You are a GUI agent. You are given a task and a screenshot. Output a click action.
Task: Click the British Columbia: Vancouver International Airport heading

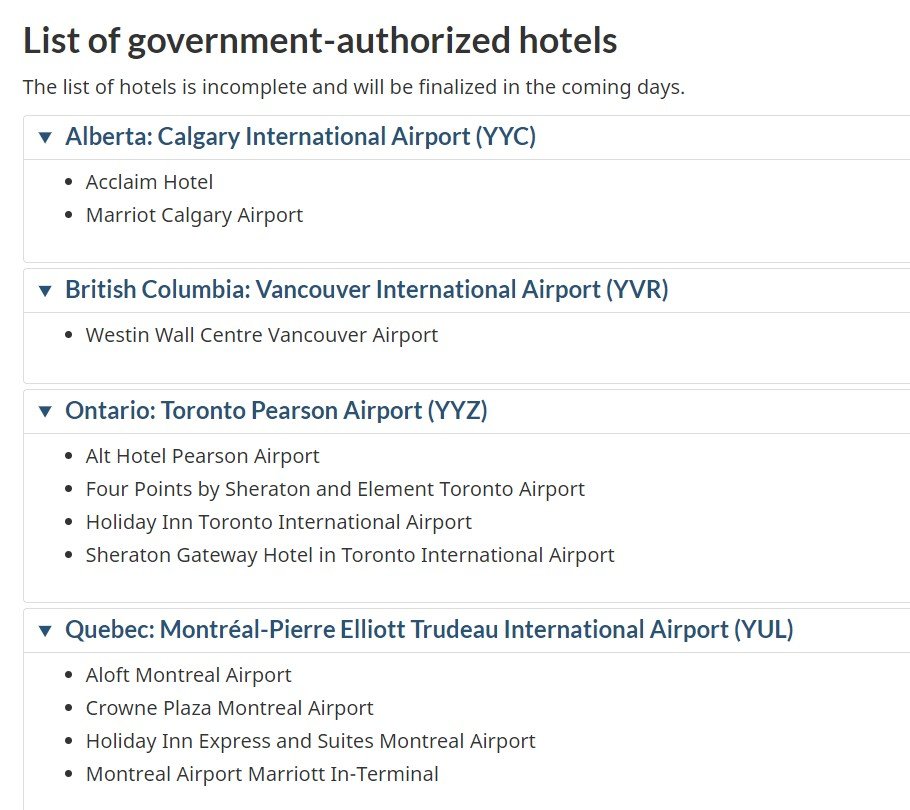pos(366,290)
